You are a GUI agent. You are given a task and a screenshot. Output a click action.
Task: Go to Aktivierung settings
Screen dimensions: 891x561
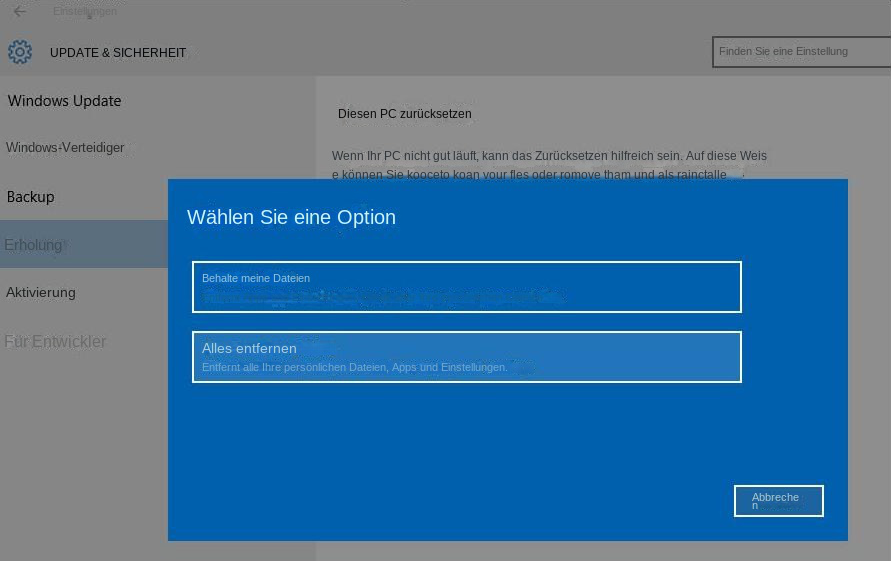[40, 293]
